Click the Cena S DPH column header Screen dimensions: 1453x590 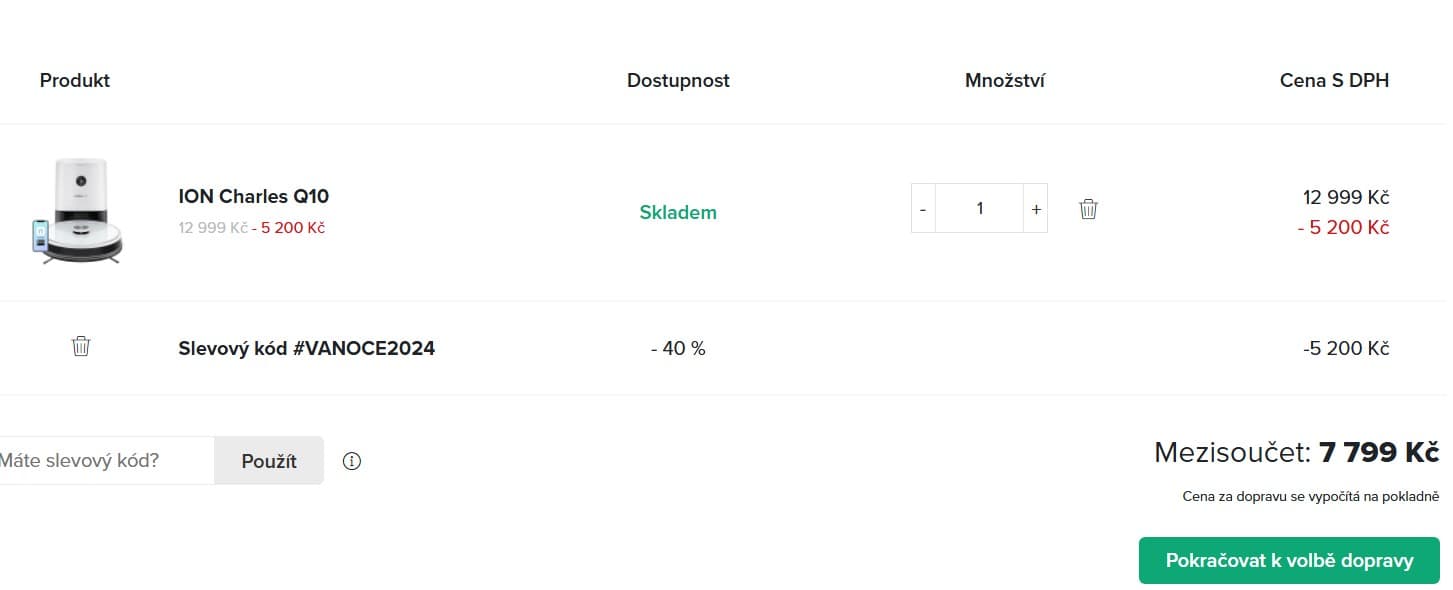(1334, 81)
